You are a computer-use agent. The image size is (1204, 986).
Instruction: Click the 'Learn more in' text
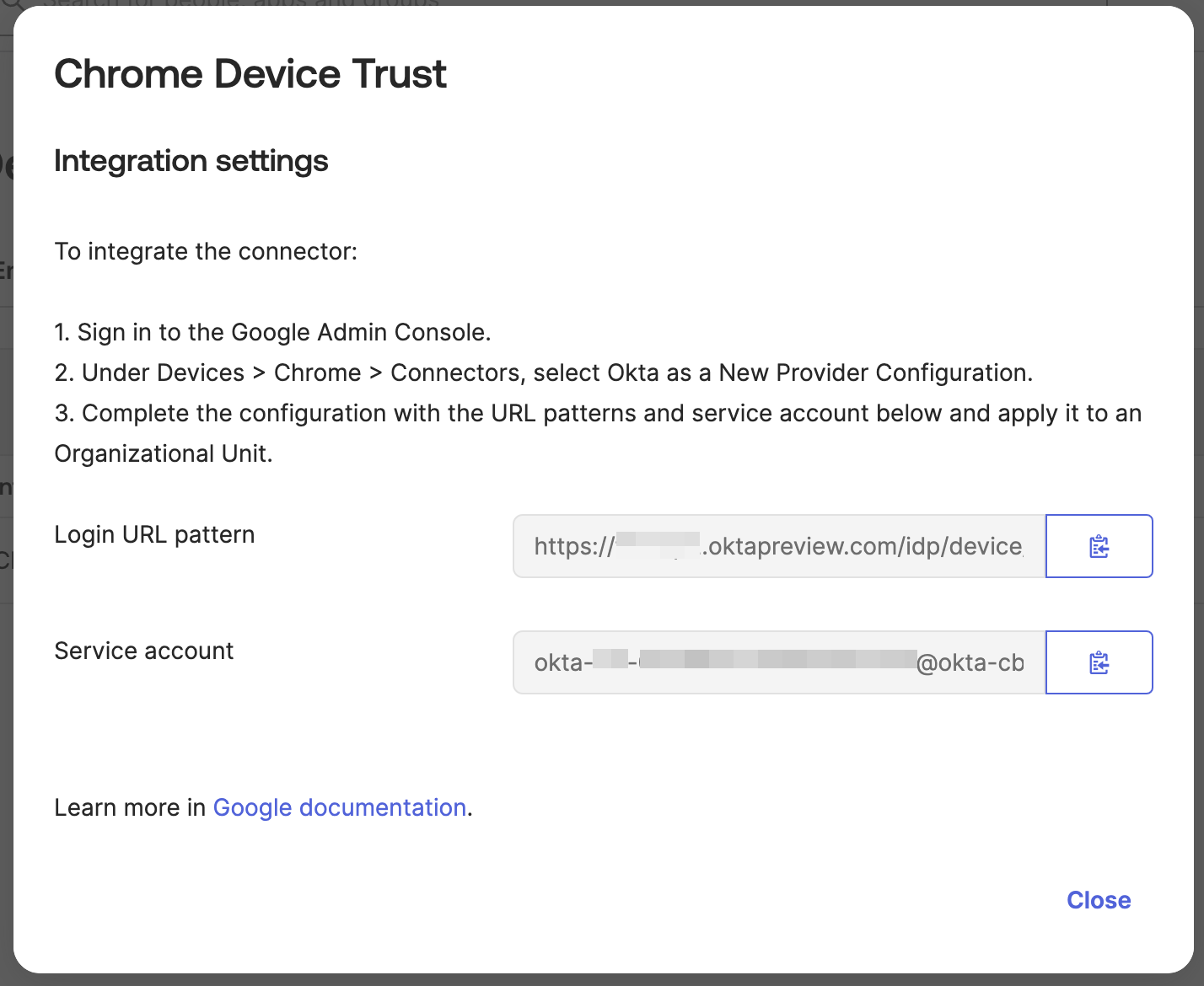click(x=130, y=807)
